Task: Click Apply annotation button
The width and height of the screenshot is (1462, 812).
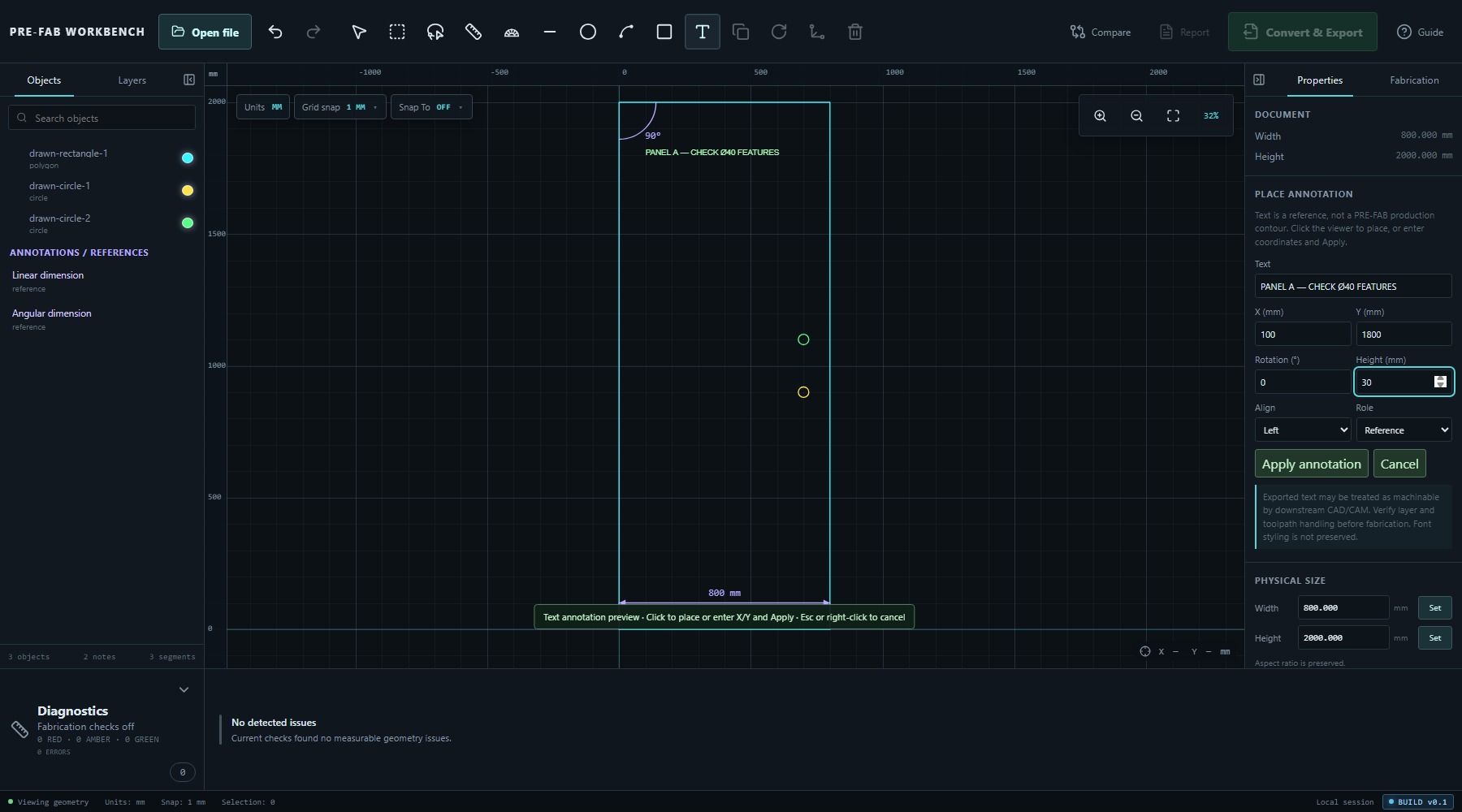Action: [x=1311, y=464]
